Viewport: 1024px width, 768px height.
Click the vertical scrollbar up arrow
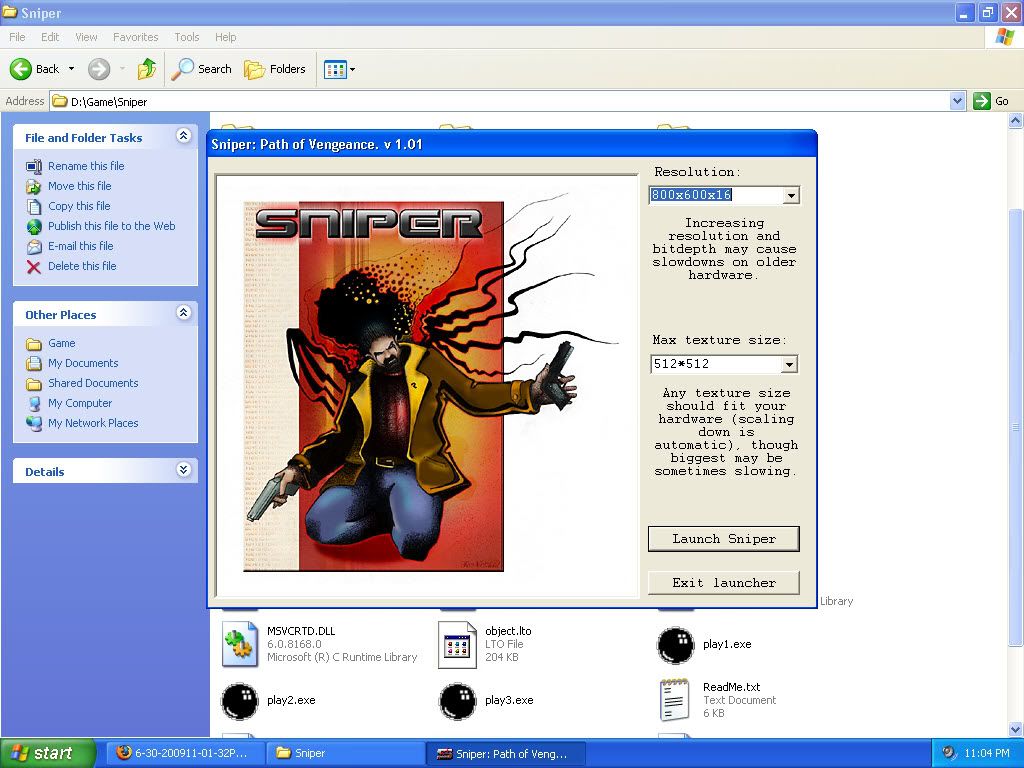point(1016,120)
